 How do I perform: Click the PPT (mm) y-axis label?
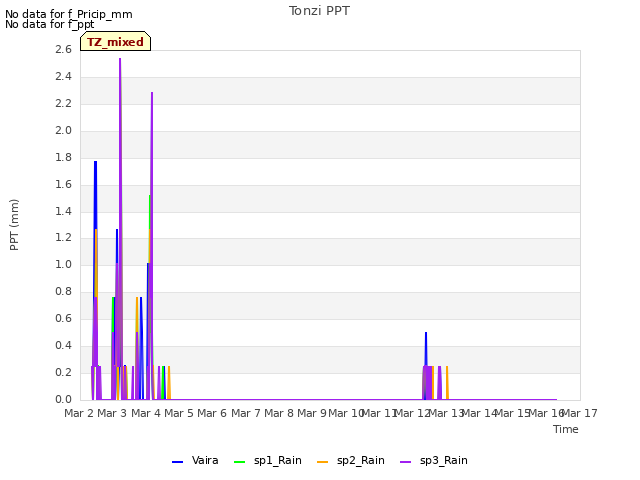(x=14, y=224)
